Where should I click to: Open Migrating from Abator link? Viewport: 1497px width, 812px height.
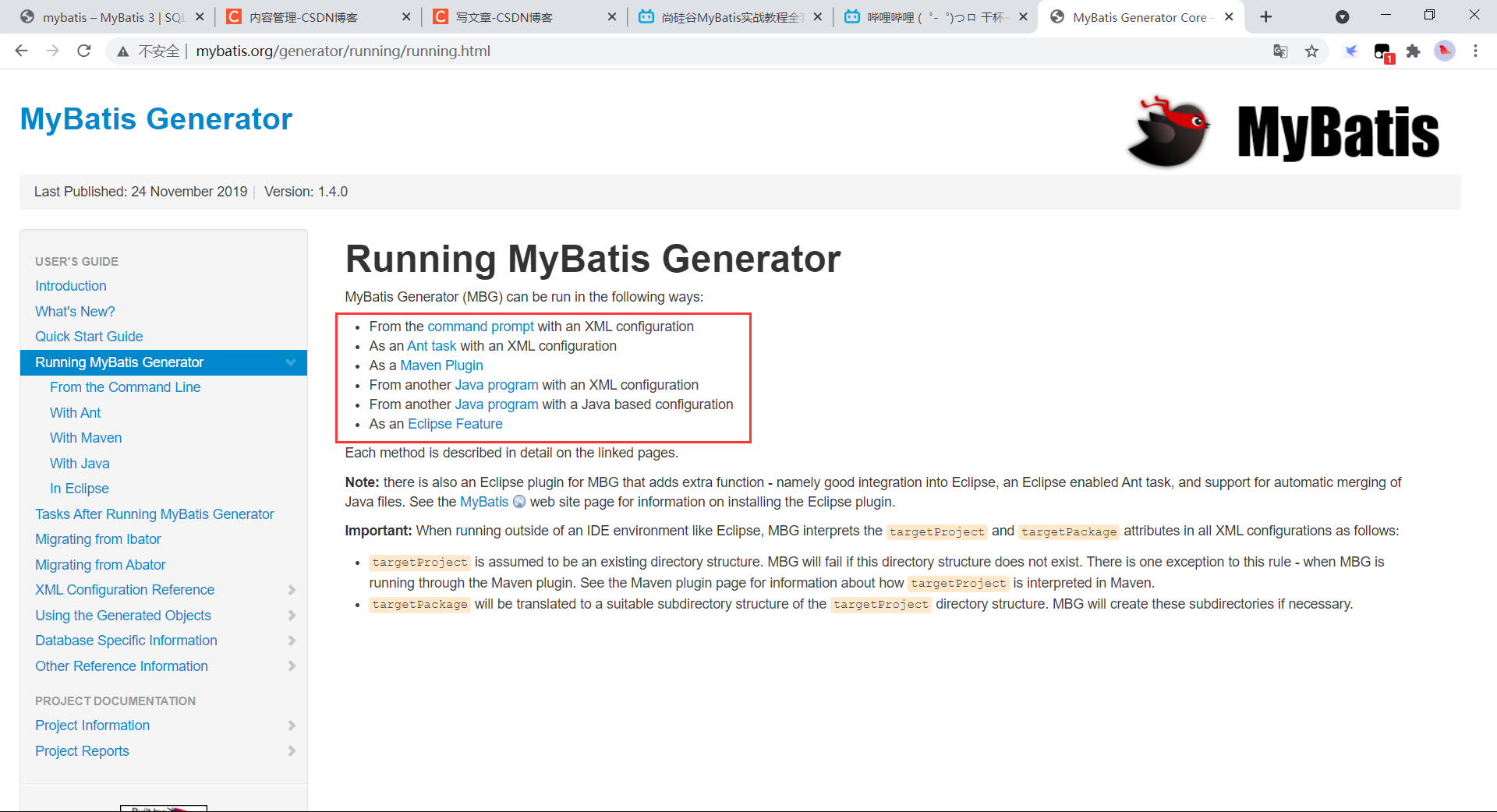101,565
